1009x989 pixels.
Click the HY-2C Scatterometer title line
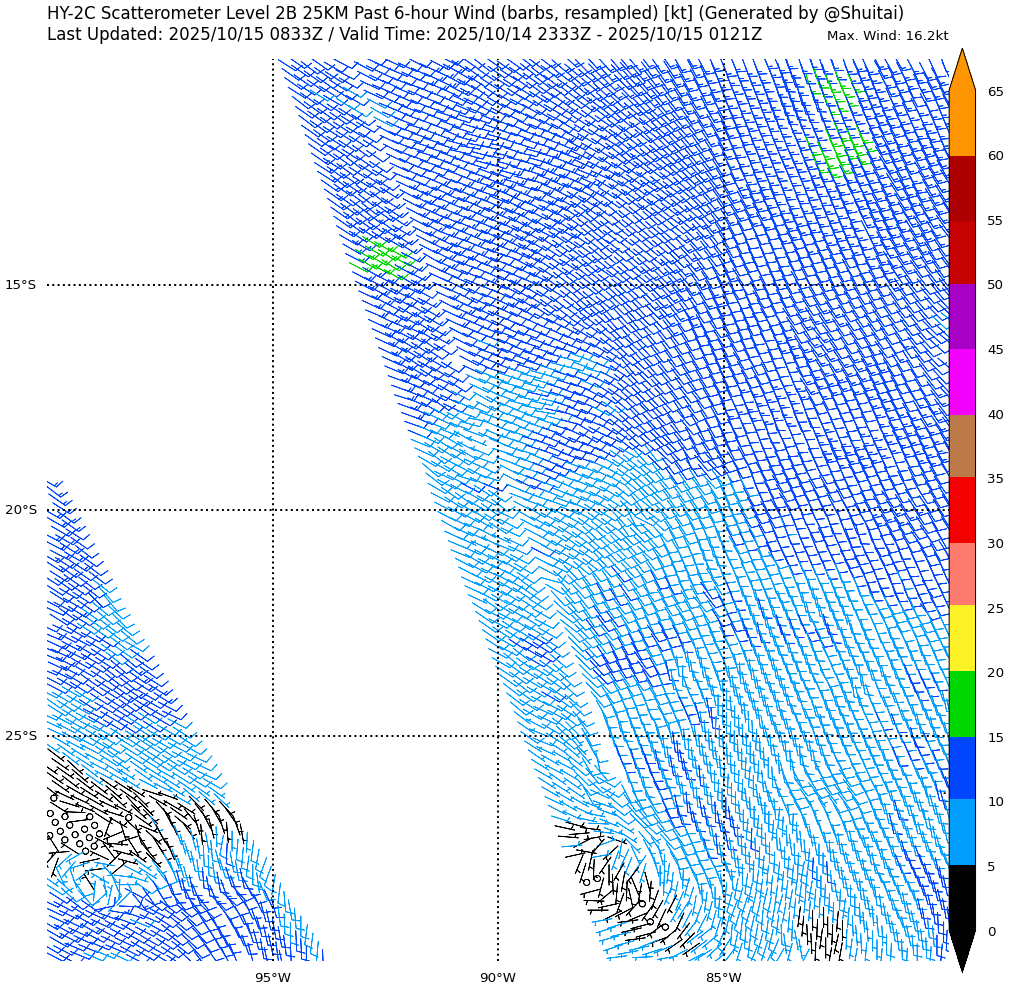(475, 13)
